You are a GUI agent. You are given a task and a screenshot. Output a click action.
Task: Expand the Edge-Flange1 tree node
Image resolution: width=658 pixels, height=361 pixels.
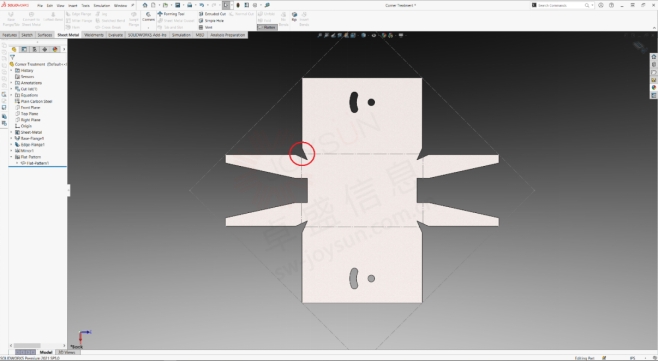pyautogui.click(x=11, y=144)
